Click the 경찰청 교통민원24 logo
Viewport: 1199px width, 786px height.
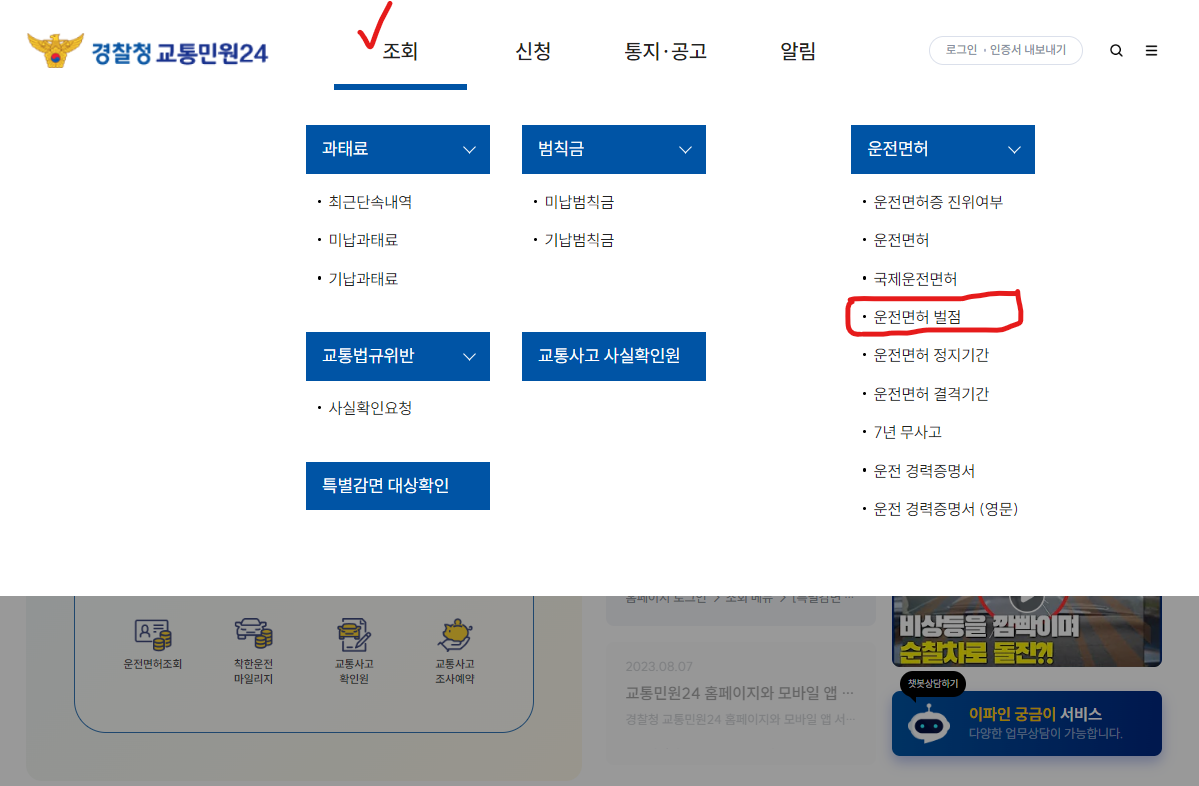[148, 51]
